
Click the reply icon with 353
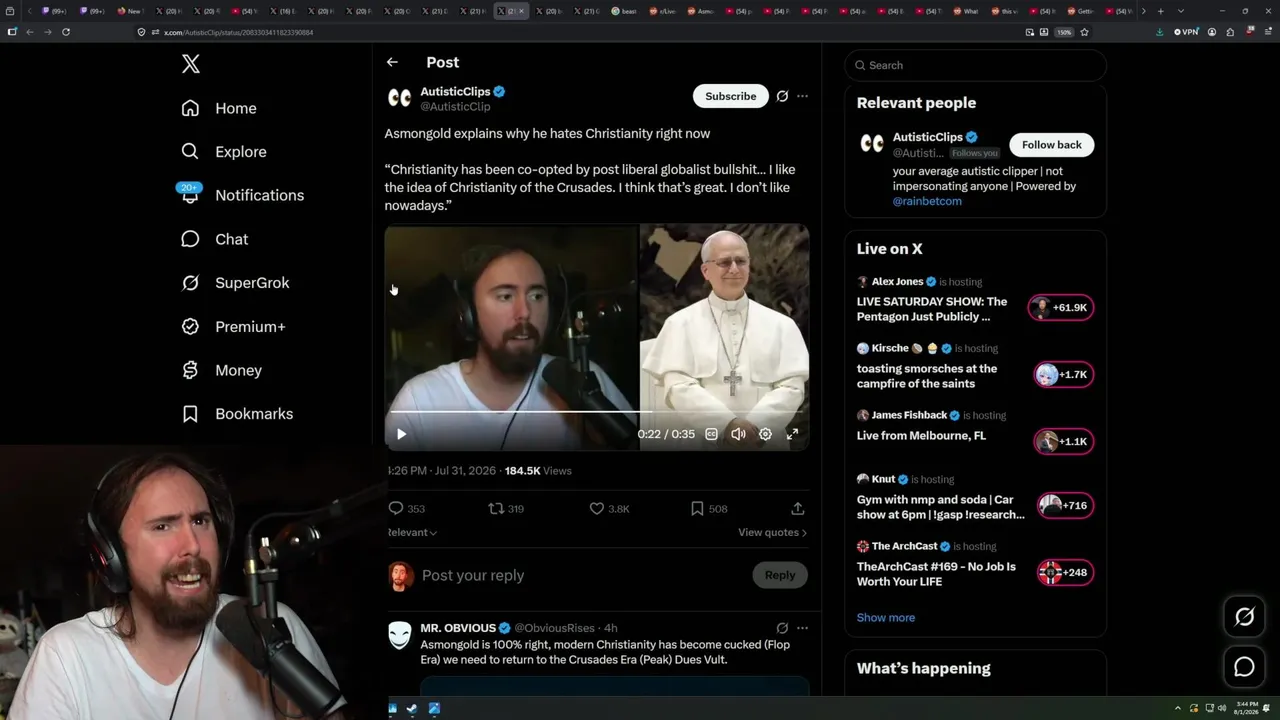(396, 509)
